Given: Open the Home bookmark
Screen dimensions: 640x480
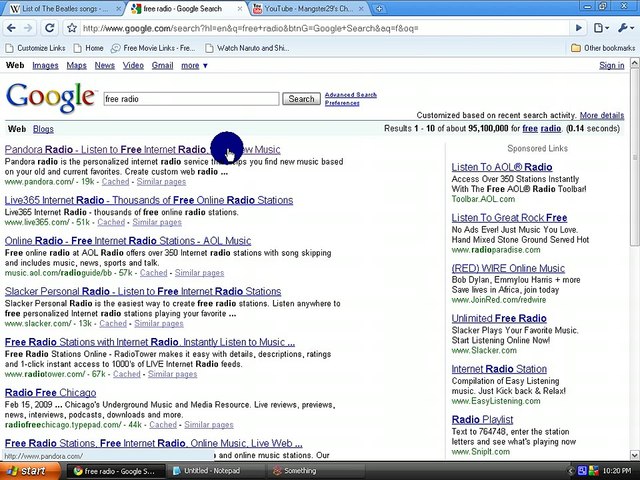Looking at the screenshot, I should 89,48.
